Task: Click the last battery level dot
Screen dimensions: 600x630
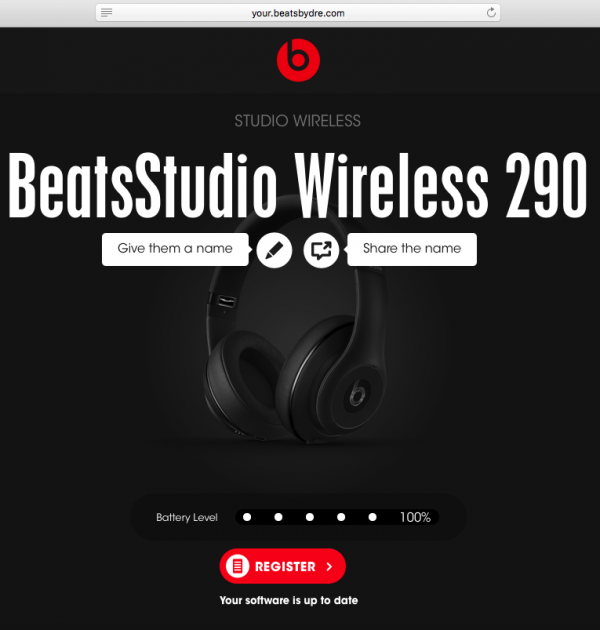Action: [373, 517]
